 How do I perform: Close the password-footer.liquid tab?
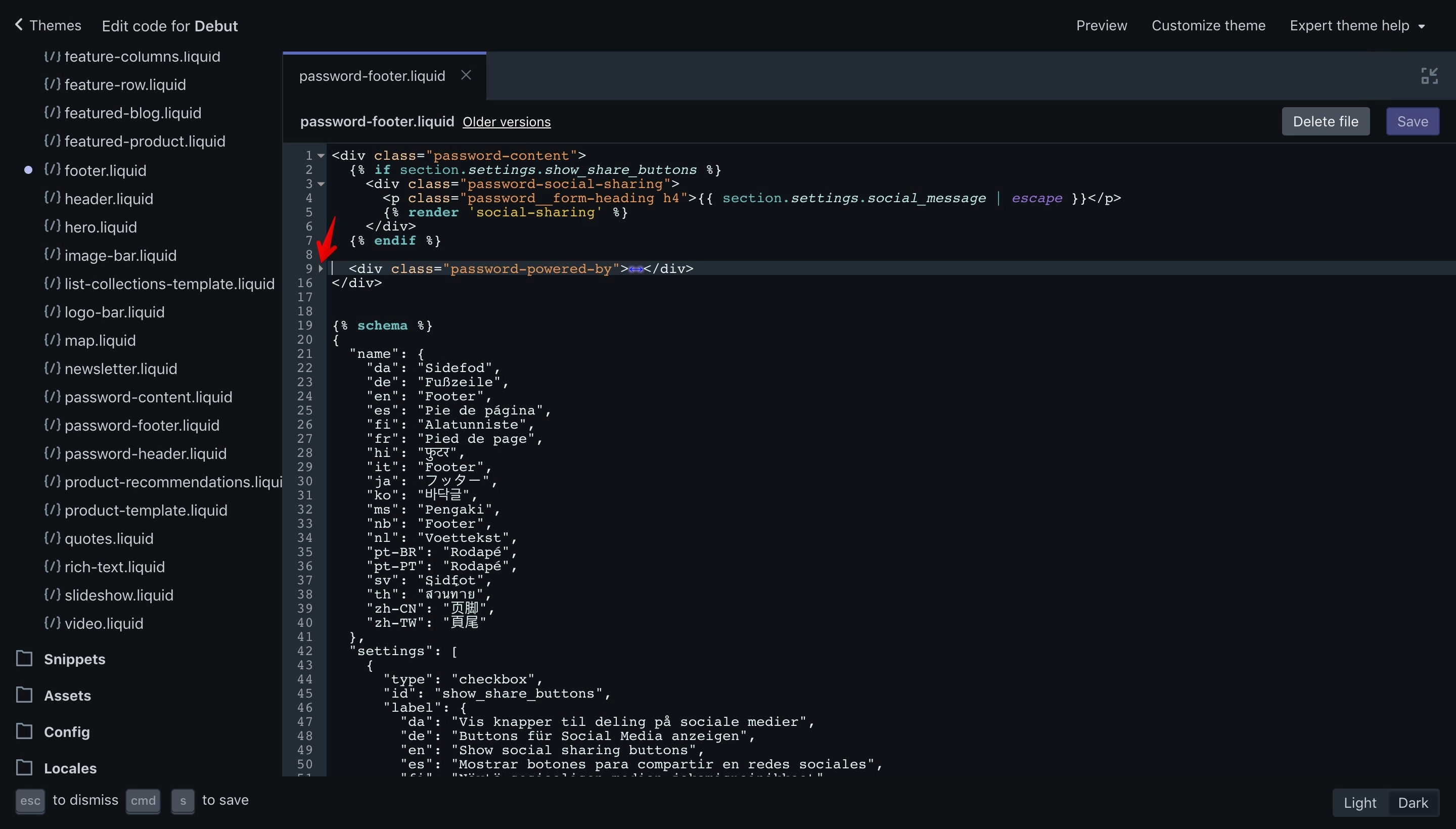(x=466, y=75)
